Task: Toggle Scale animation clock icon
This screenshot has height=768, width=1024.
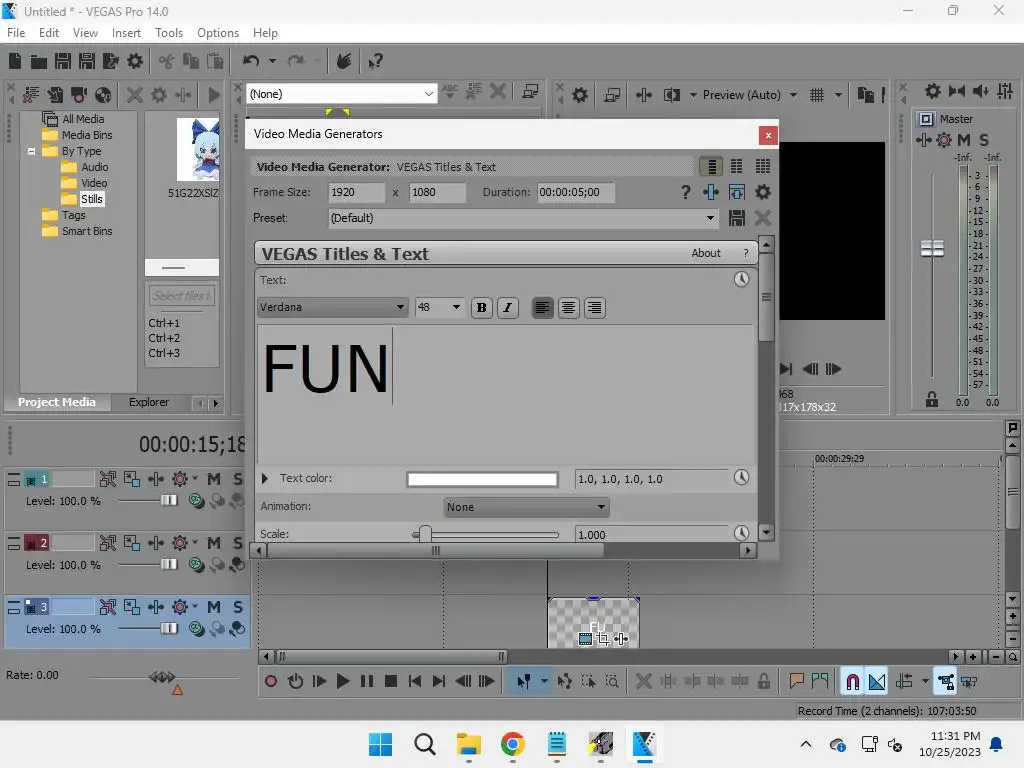Action: [741, 533]
